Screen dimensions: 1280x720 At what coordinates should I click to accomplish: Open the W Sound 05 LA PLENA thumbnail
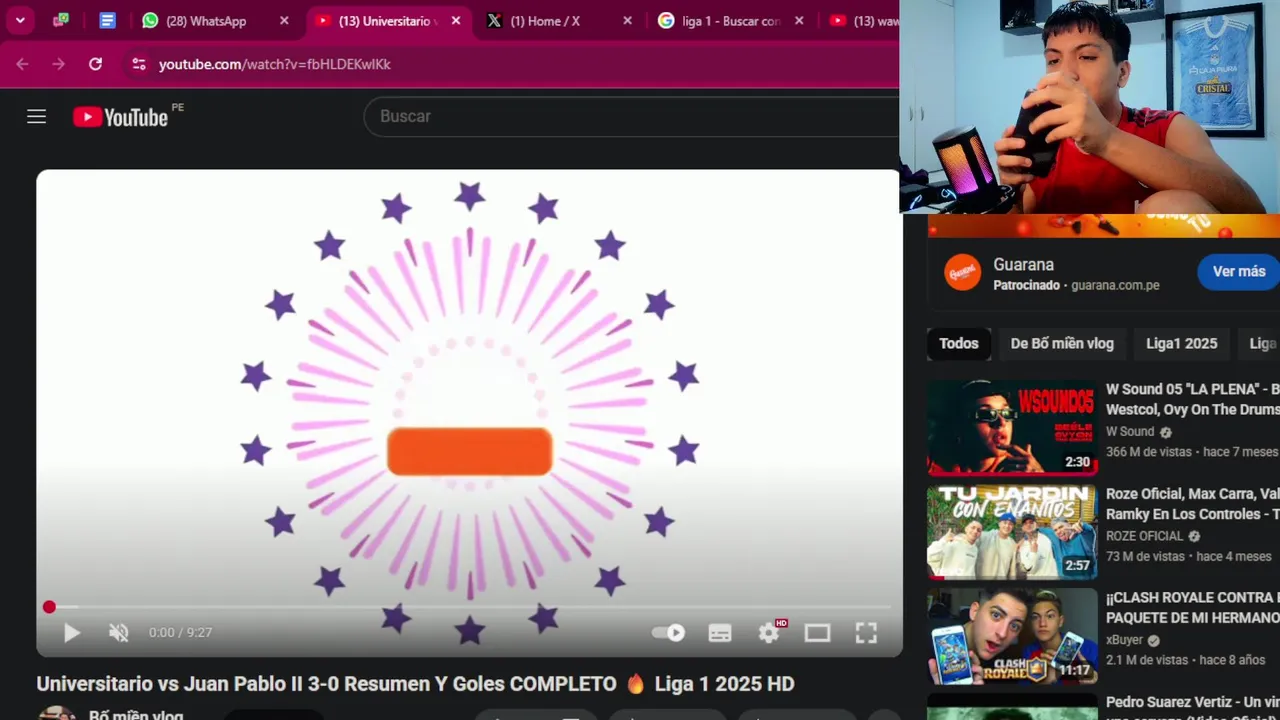(1012, 428)
